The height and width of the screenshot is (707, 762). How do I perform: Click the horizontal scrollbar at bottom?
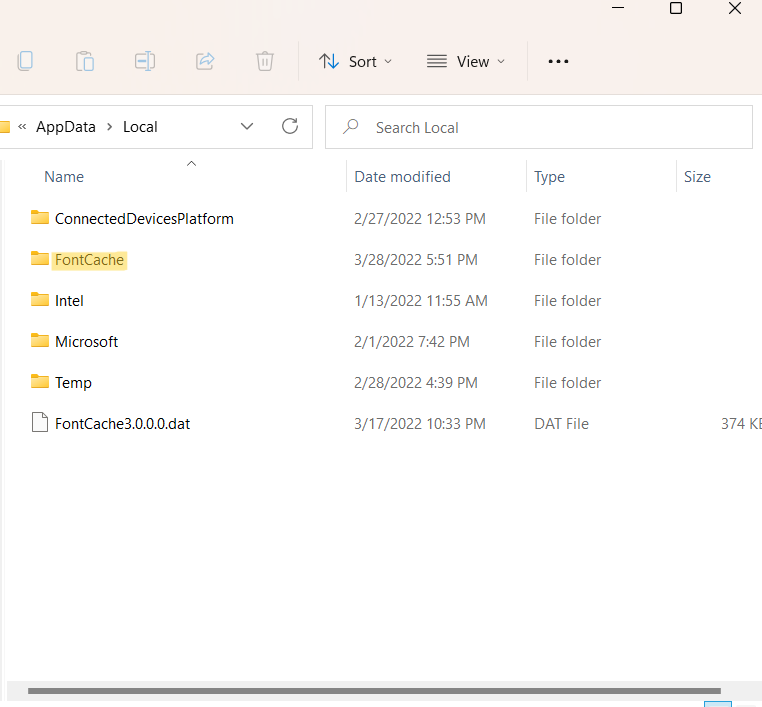coord(374,691)
